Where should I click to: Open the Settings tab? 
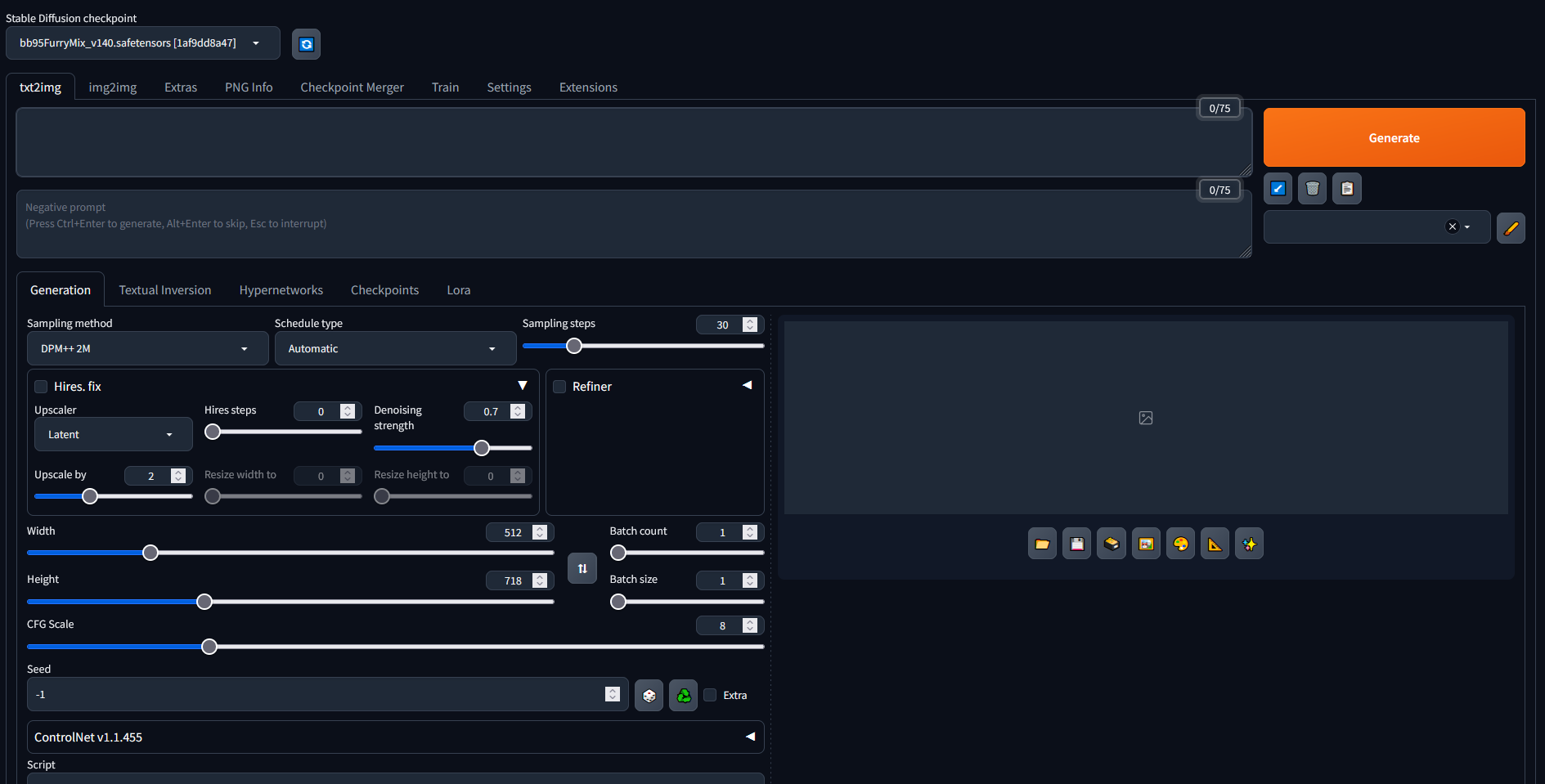click(509, 87)
